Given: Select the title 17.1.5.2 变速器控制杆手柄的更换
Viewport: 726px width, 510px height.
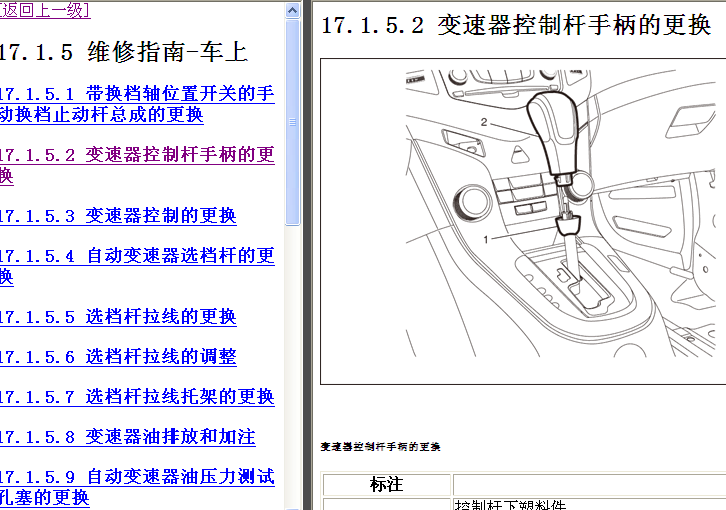Looking at the screenshot, I should pyautogui.click(x=516, y=25).
